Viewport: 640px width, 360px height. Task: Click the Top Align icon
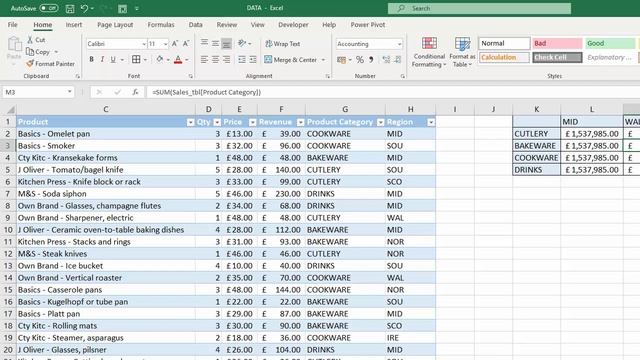[x=204, y=43]
